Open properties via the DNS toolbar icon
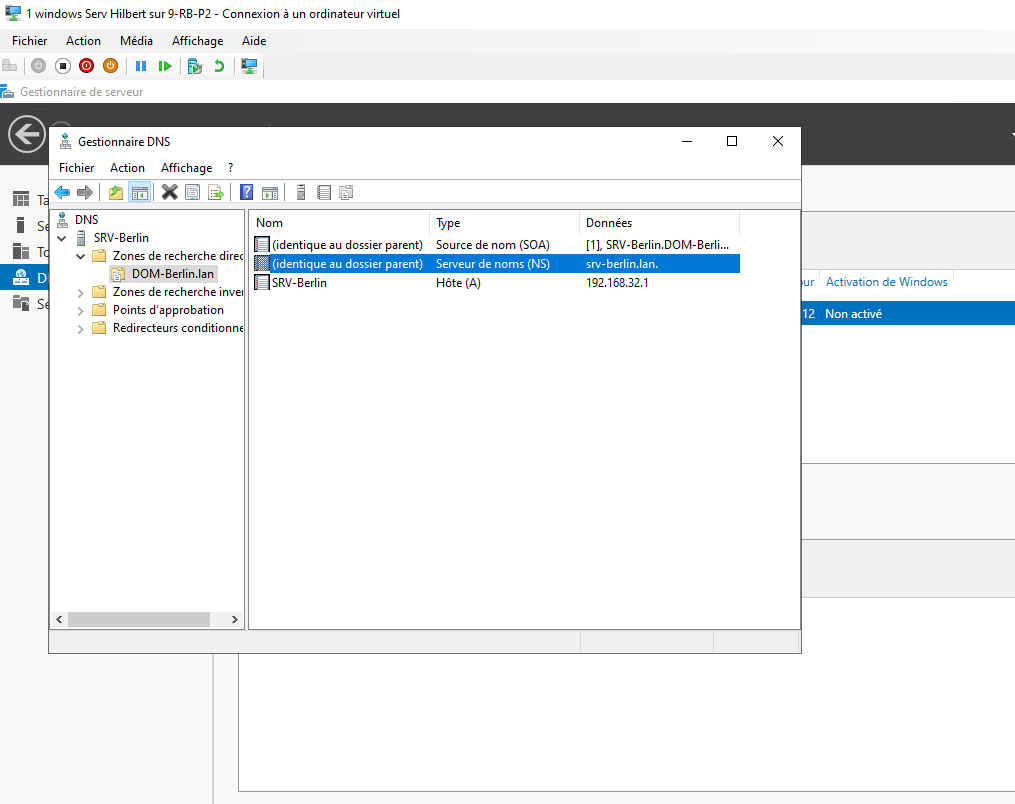Viewport: 1015px width, 804px height. click(193, 192)
